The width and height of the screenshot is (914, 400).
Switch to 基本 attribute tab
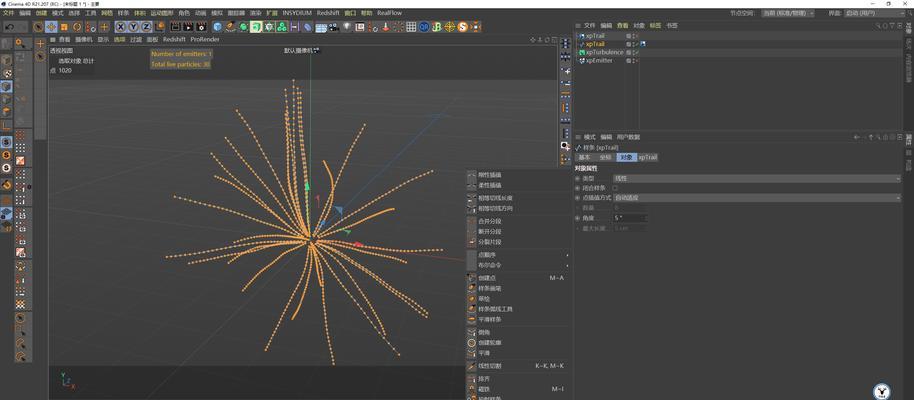(584, 157)
